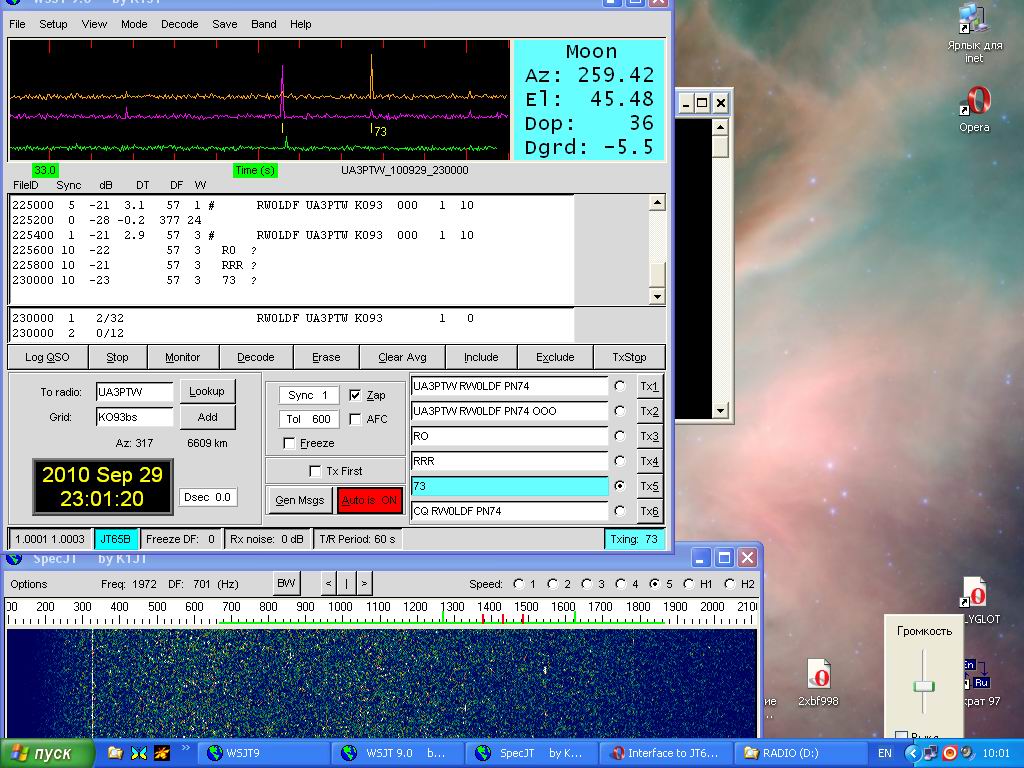
Task: Enable the AFC checkbox
Action: coord(355,419)
